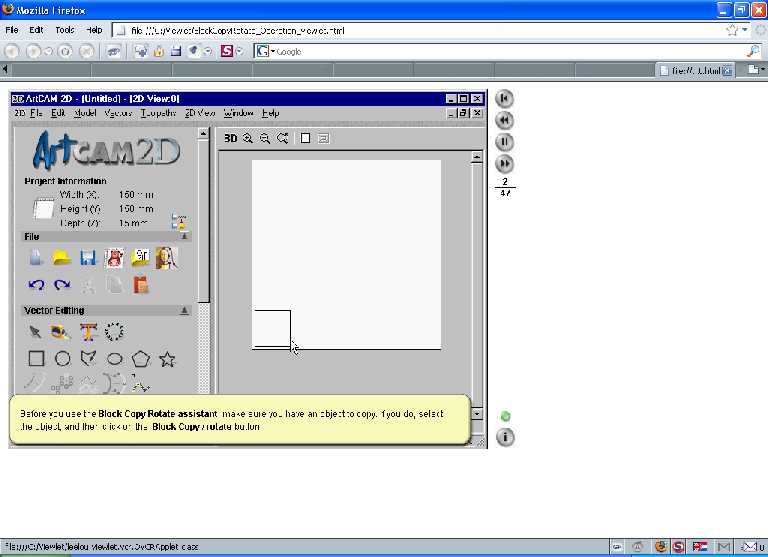Screen dimensions: 768x557
Task: Select the Create Star tool
Action: (167, 359)
